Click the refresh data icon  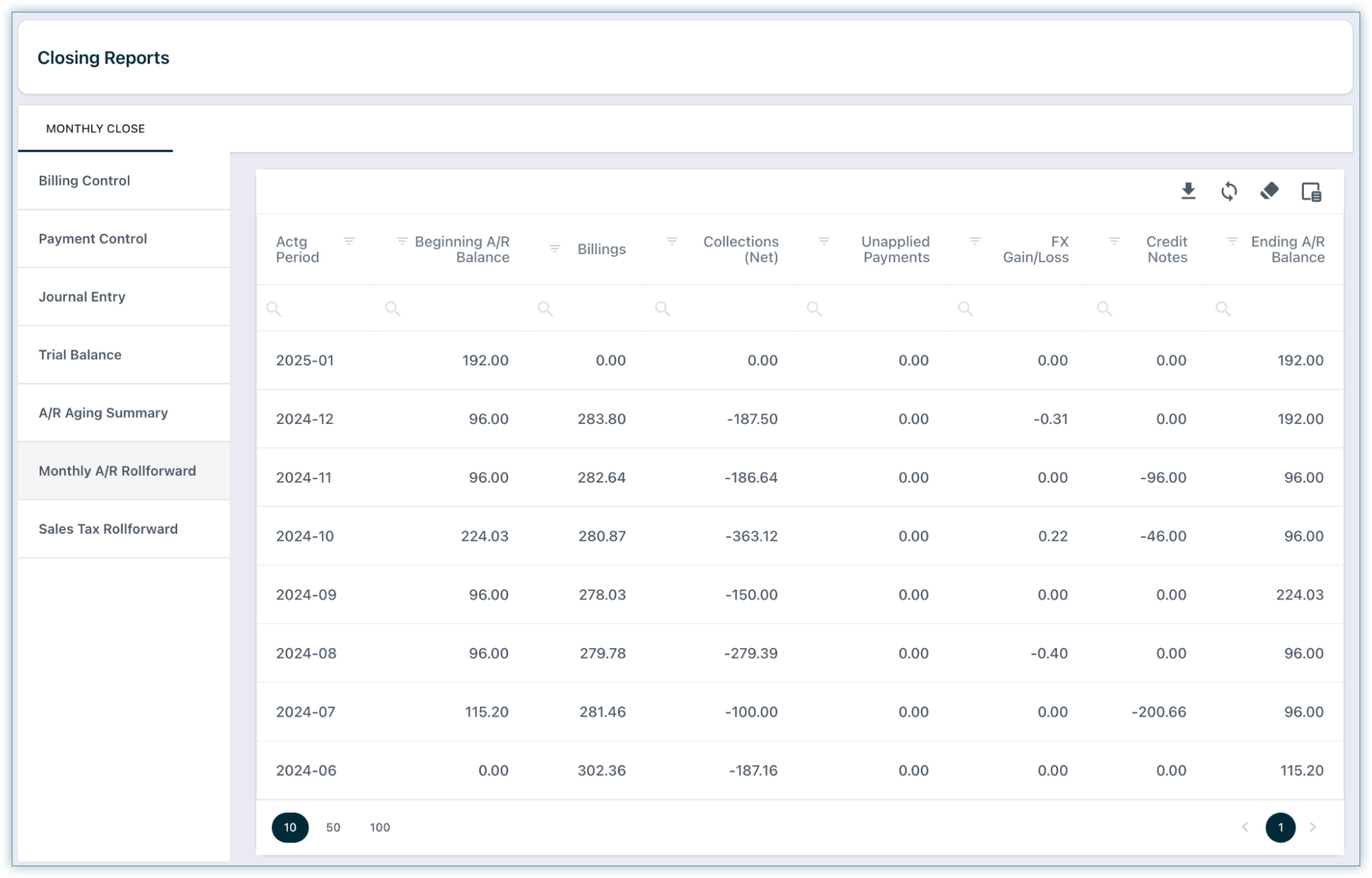click(x=1229, y=191)
